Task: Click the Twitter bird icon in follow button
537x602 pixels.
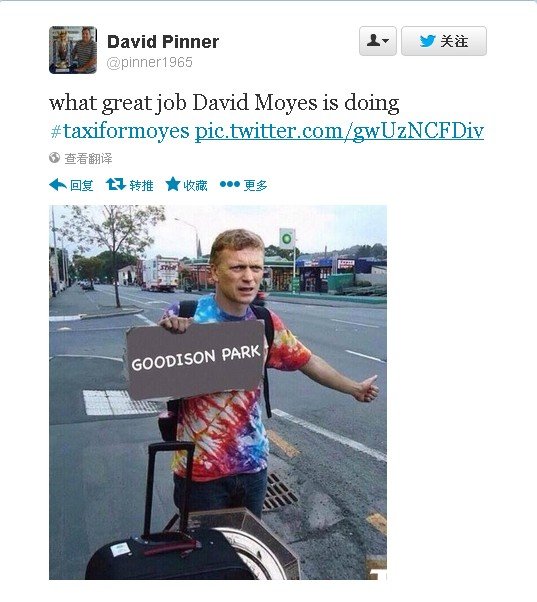Action: click(x=428, y=41)
